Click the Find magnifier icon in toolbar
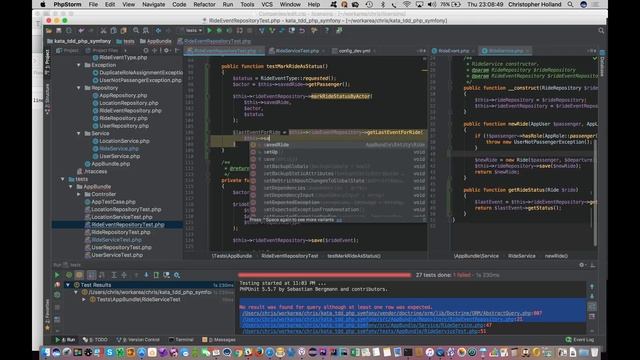This screenshot has width=640, height=360. point(136,31)
